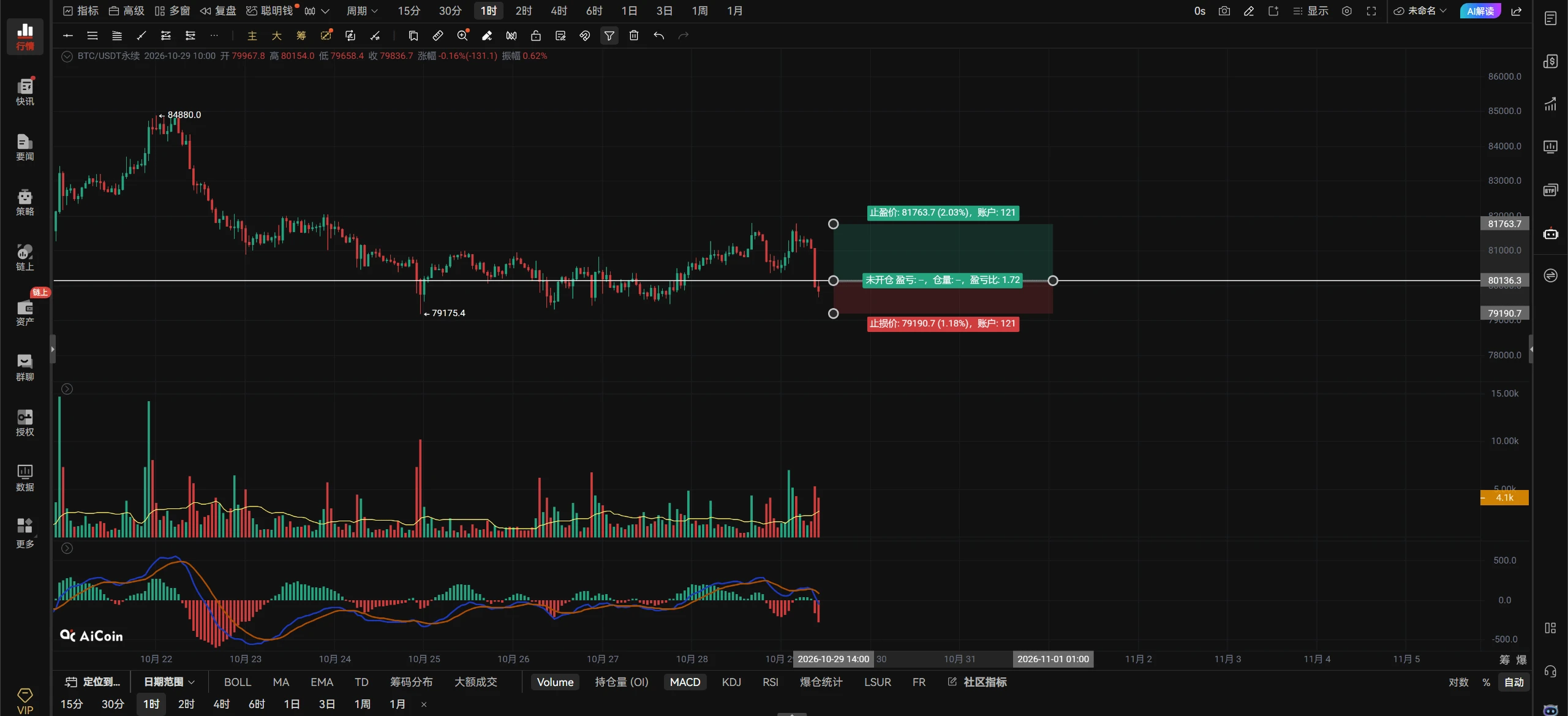
Task: Expand the BTC/USDT symbol info toggle
Action: 67,56
